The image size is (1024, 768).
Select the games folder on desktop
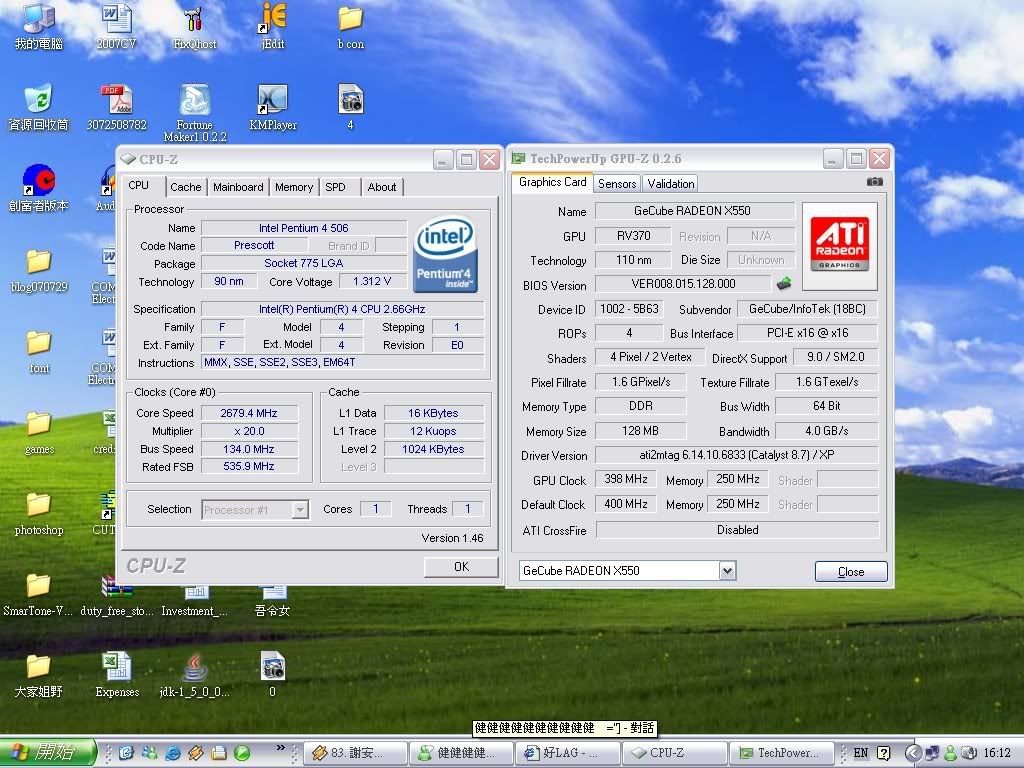(x=39, y=424)
